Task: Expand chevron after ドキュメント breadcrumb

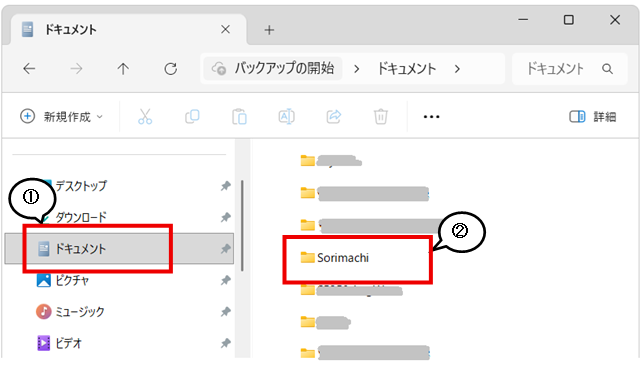Action: (x=457, y=69)
